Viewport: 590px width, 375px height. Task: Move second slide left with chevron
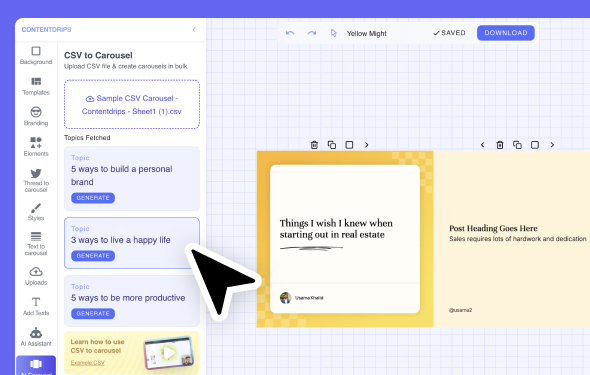pyautogui.click(x=482, y=145)
